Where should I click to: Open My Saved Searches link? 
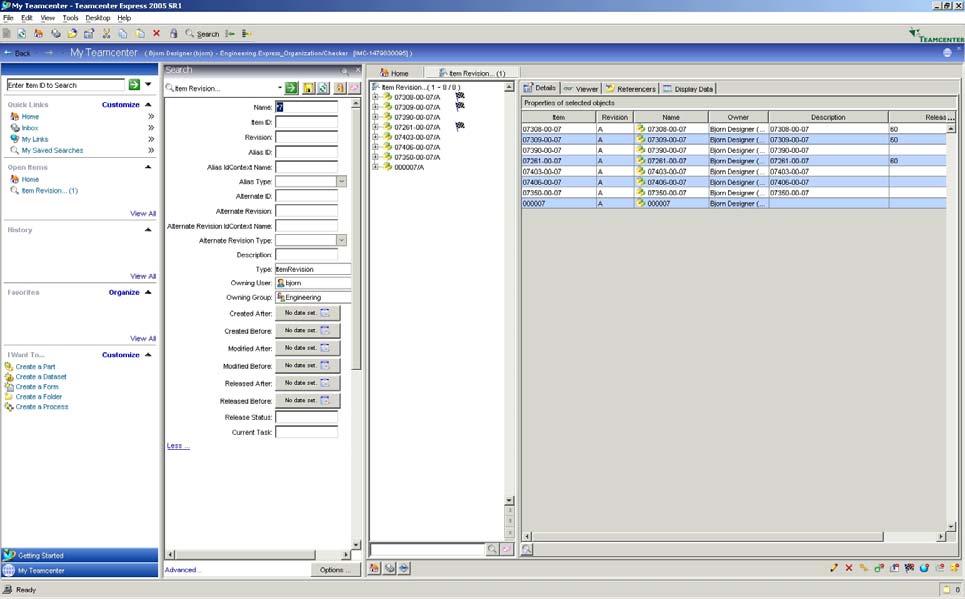tap(52, 150)
